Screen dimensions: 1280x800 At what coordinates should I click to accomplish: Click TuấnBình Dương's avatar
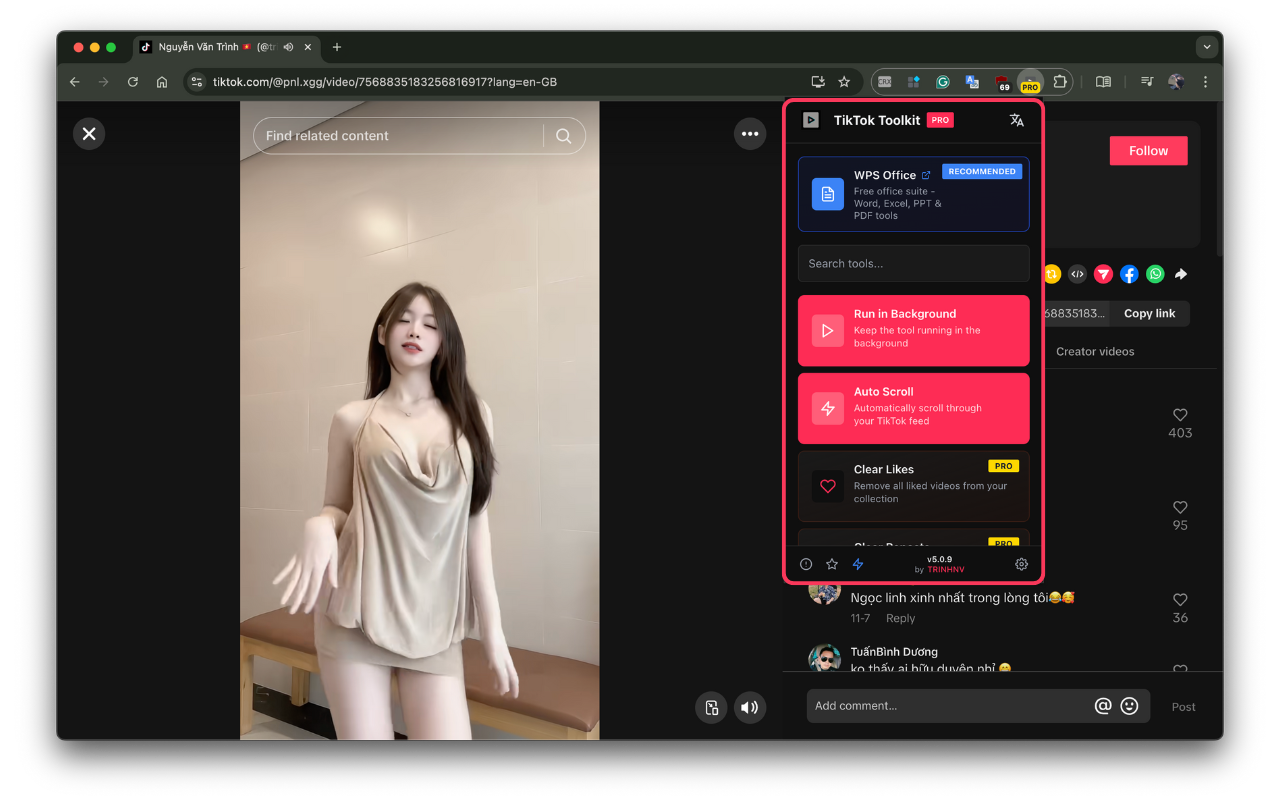tap(825, 659)
